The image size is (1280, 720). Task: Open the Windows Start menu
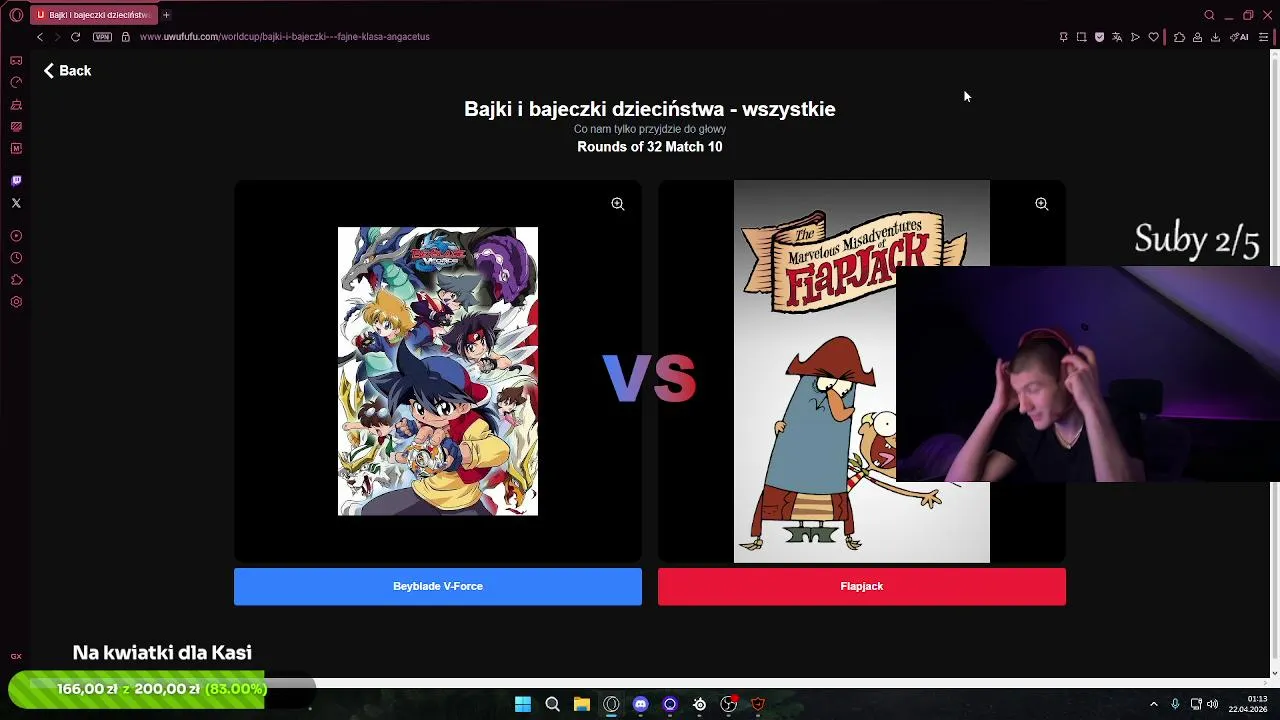pyautogui.click(x=523, y=704)
